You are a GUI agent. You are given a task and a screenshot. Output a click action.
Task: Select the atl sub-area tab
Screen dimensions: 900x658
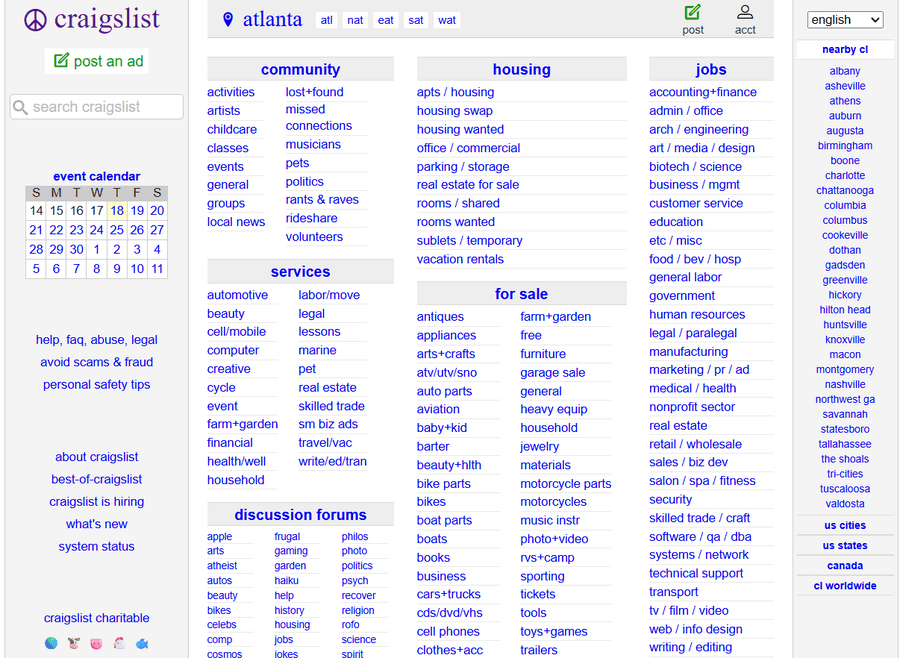[327, 20]
